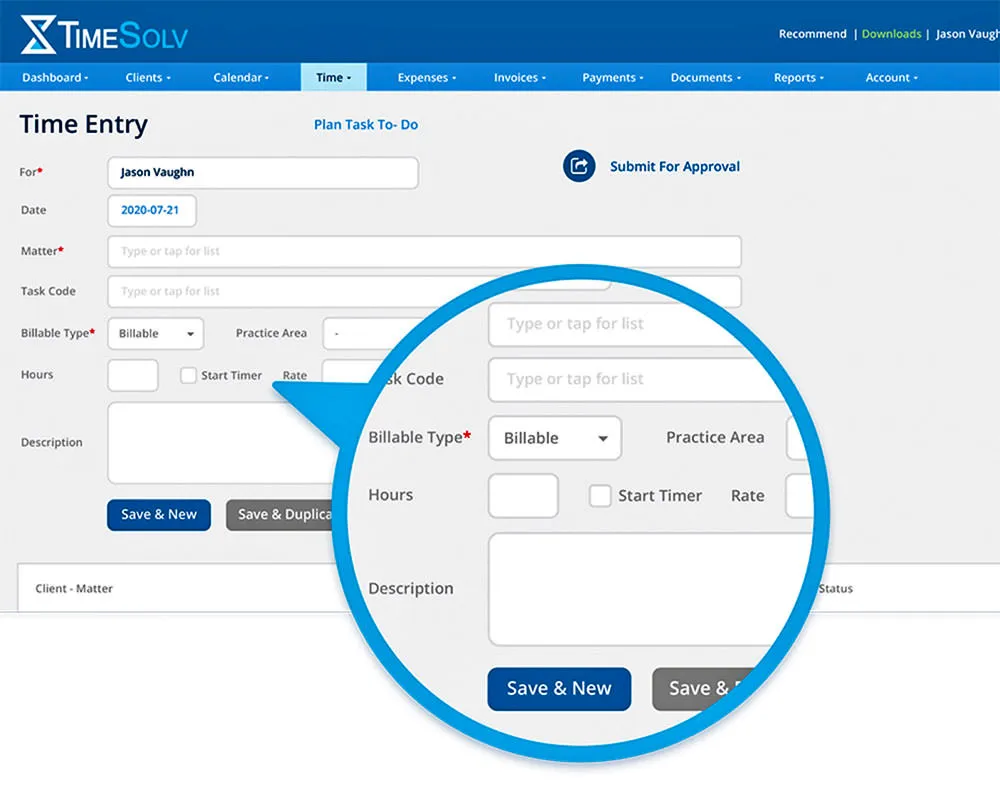Select the Time tab in navigation
Screen dimensions: 1000x785
[x=334, y=77]
